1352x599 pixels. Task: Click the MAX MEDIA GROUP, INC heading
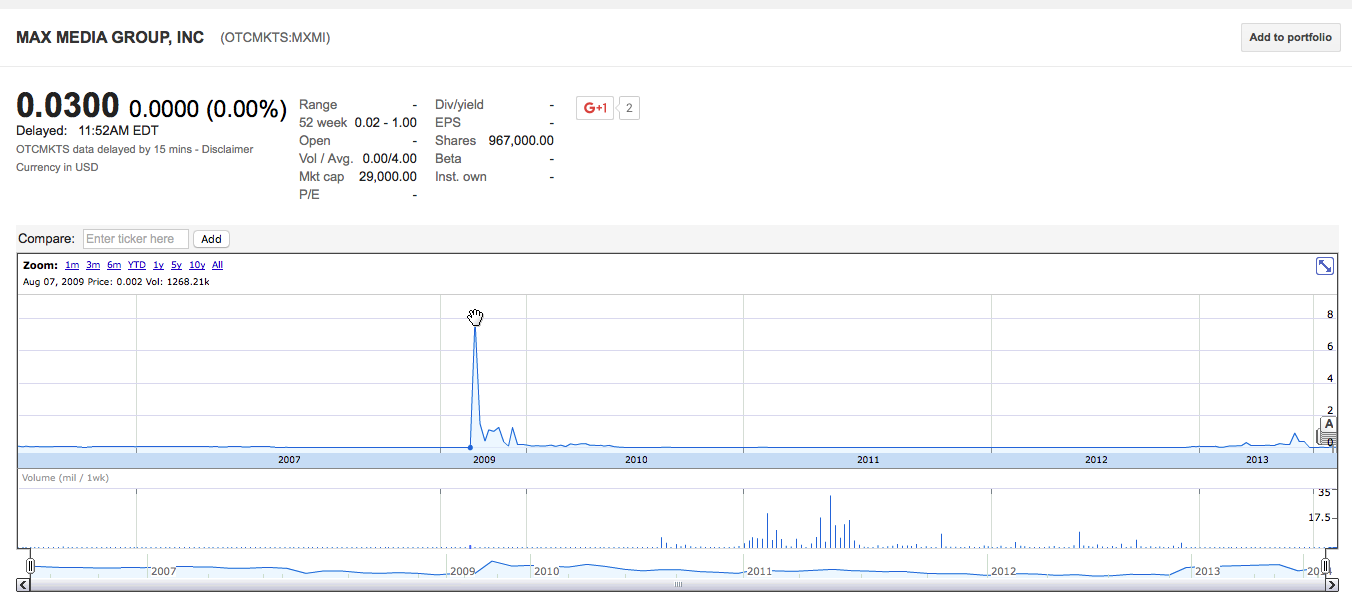tap(110, 38)
